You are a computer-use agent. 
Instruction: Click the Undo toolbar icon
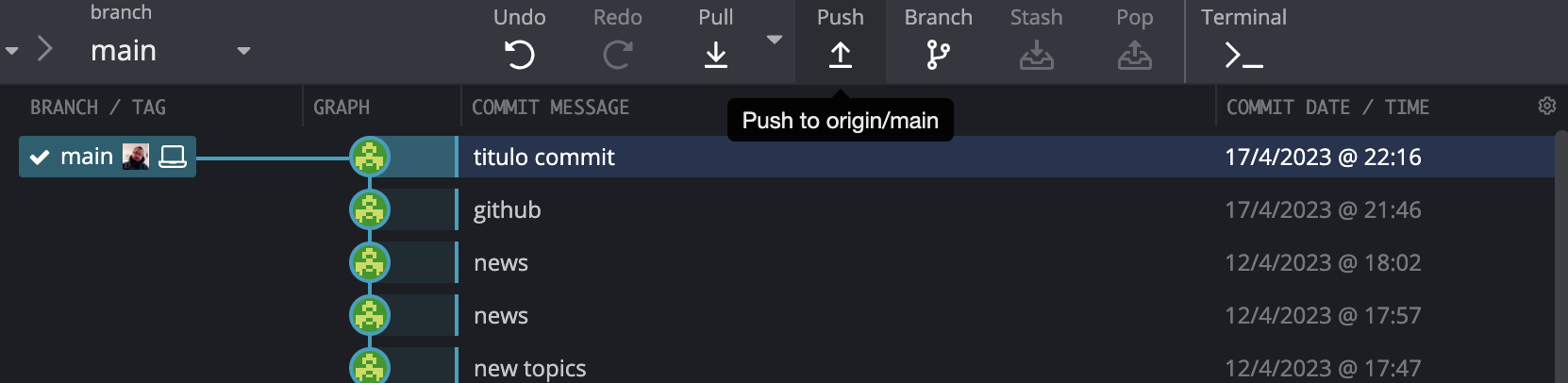519,55
